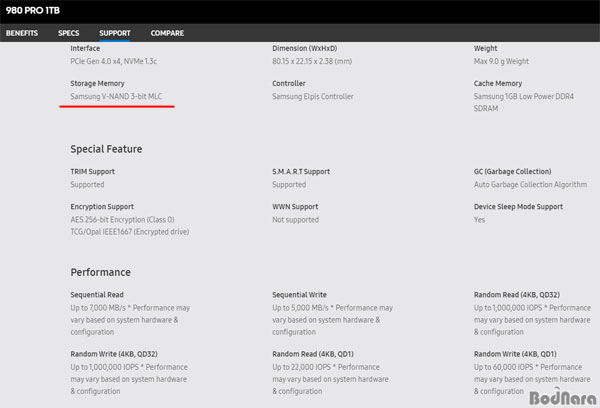
Task: Click Device Sleep Mode Support label
Action: (x=518, y=207)
